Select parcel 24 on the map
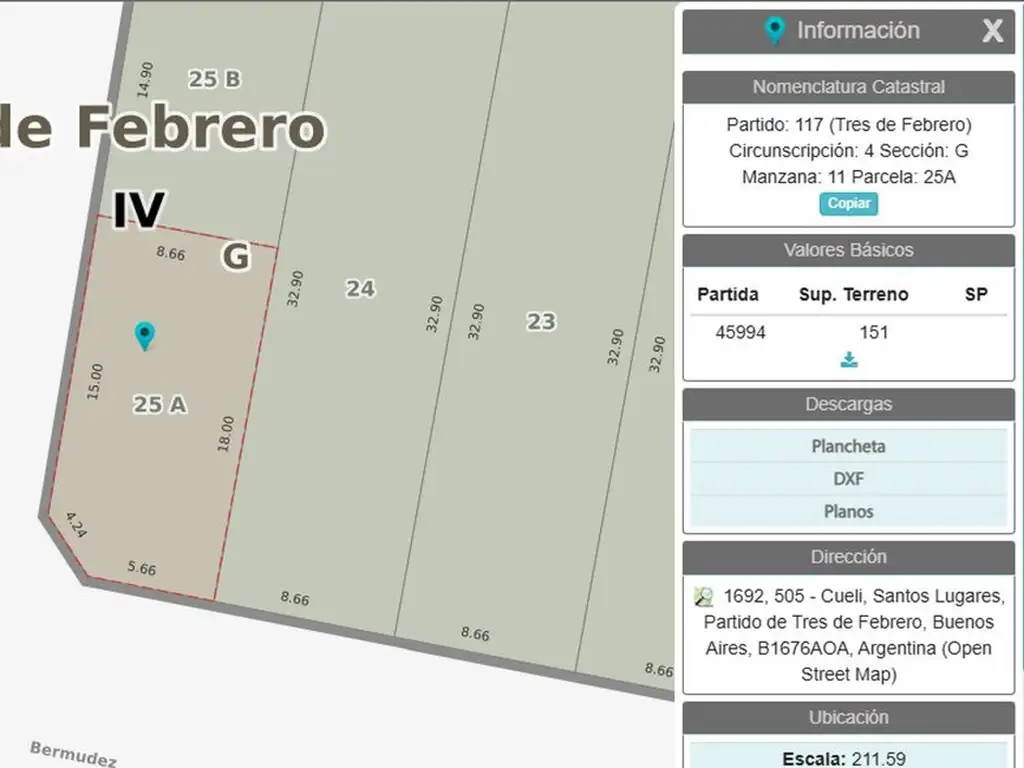The height and width of the screenshot is (768, 1024). [x=360, y=288]
